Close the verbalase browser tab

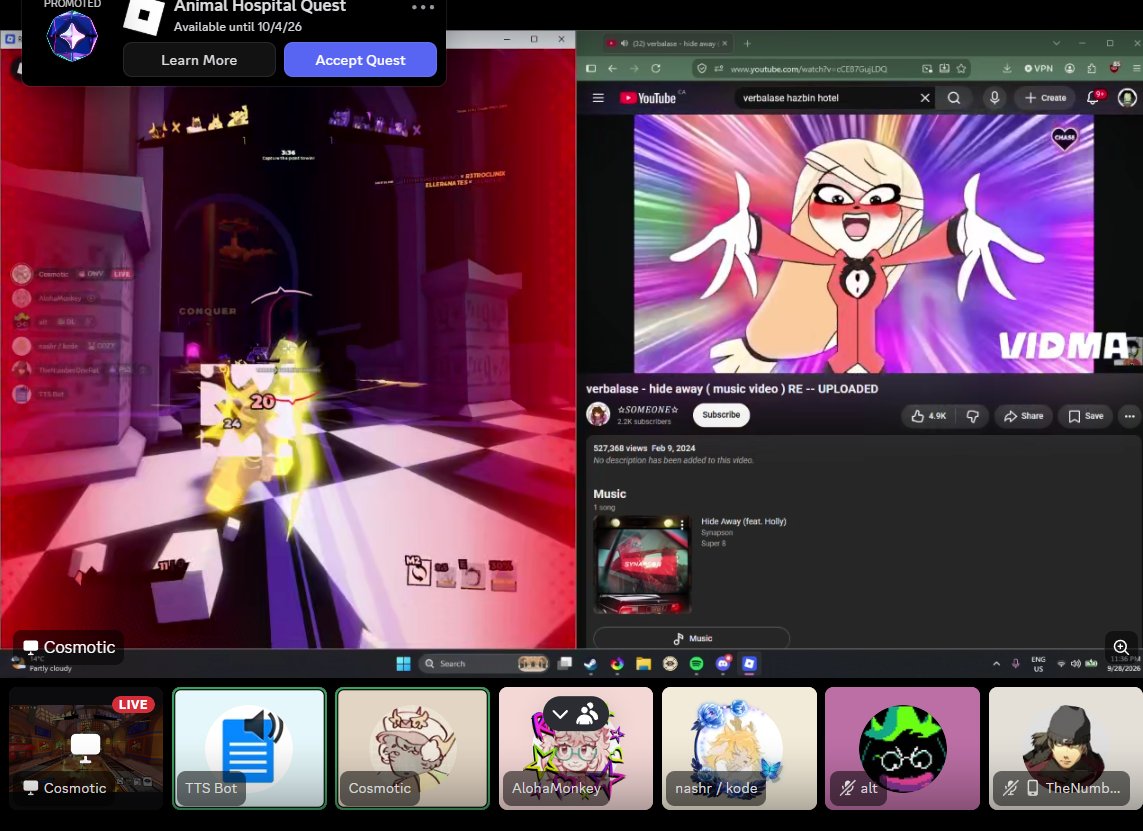[725, 44]
